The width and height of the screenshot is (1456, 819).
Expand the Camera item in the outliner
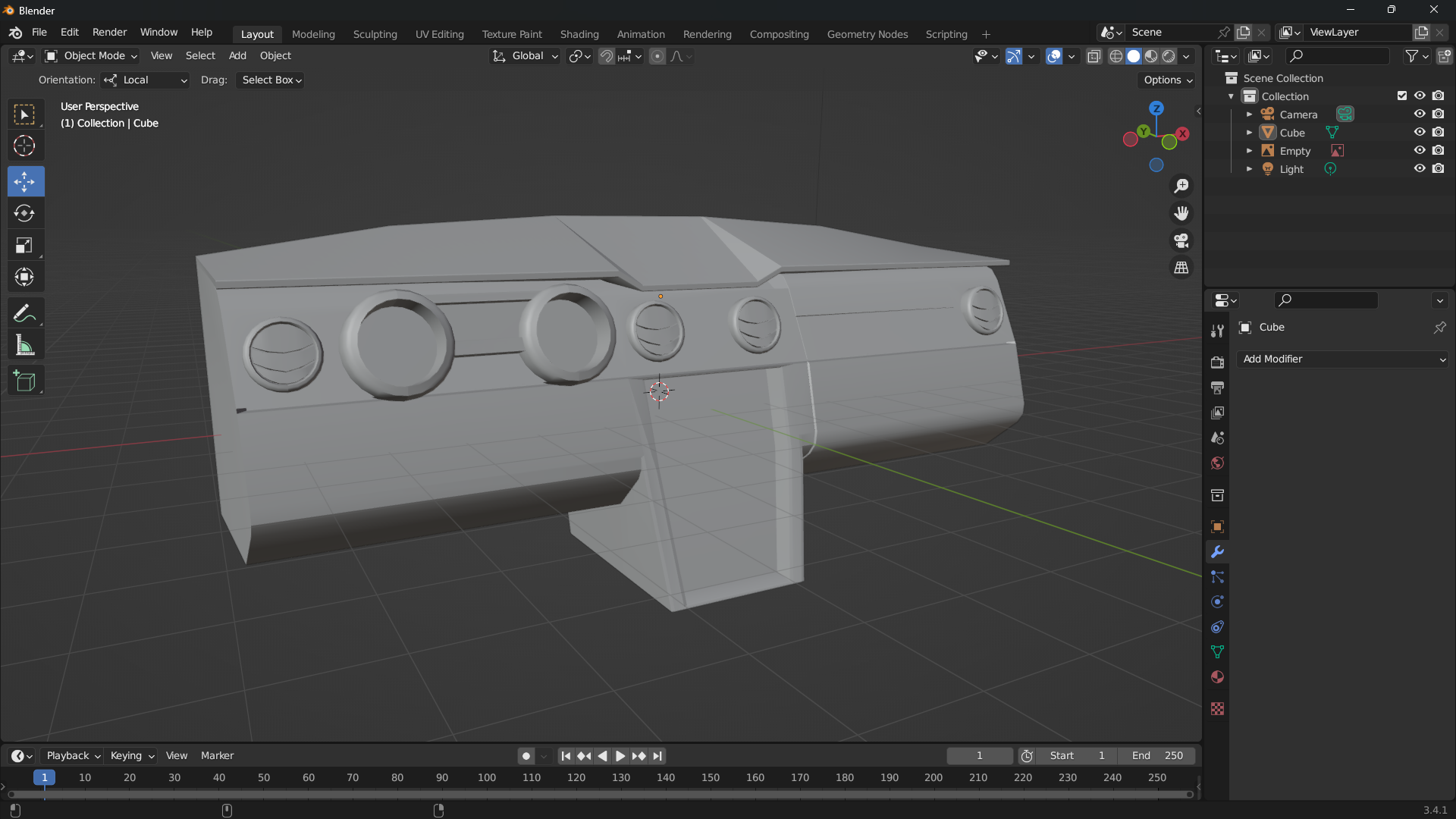click(1249, 115)
